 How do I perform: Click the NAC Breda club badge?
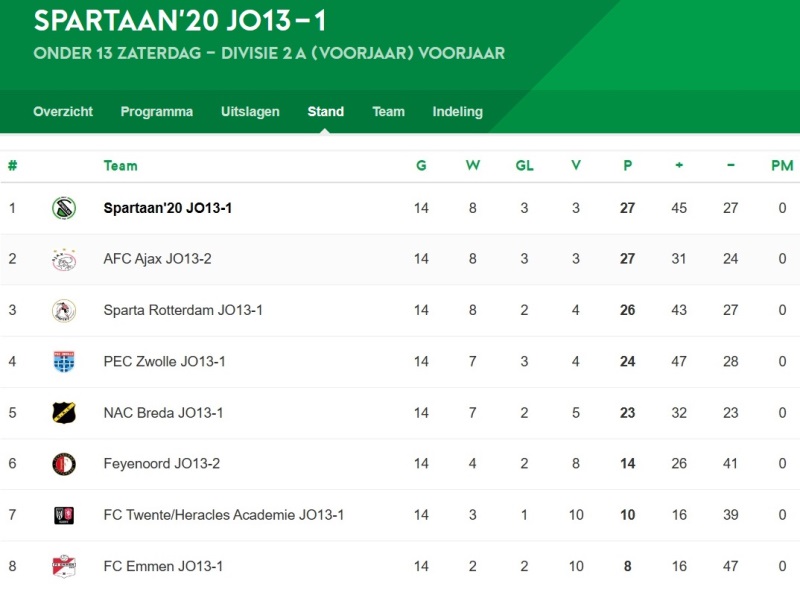64,412
